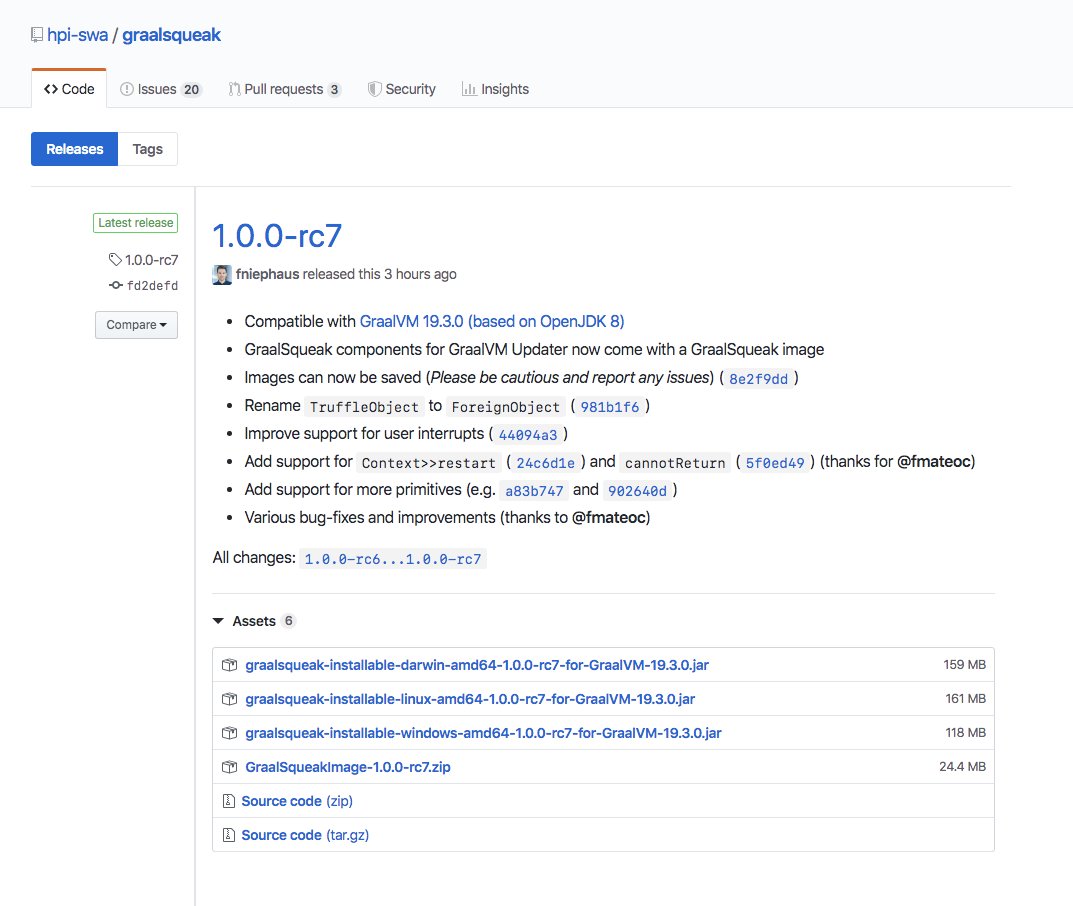Click the commit icon beside fd2defd

(116, 285)
